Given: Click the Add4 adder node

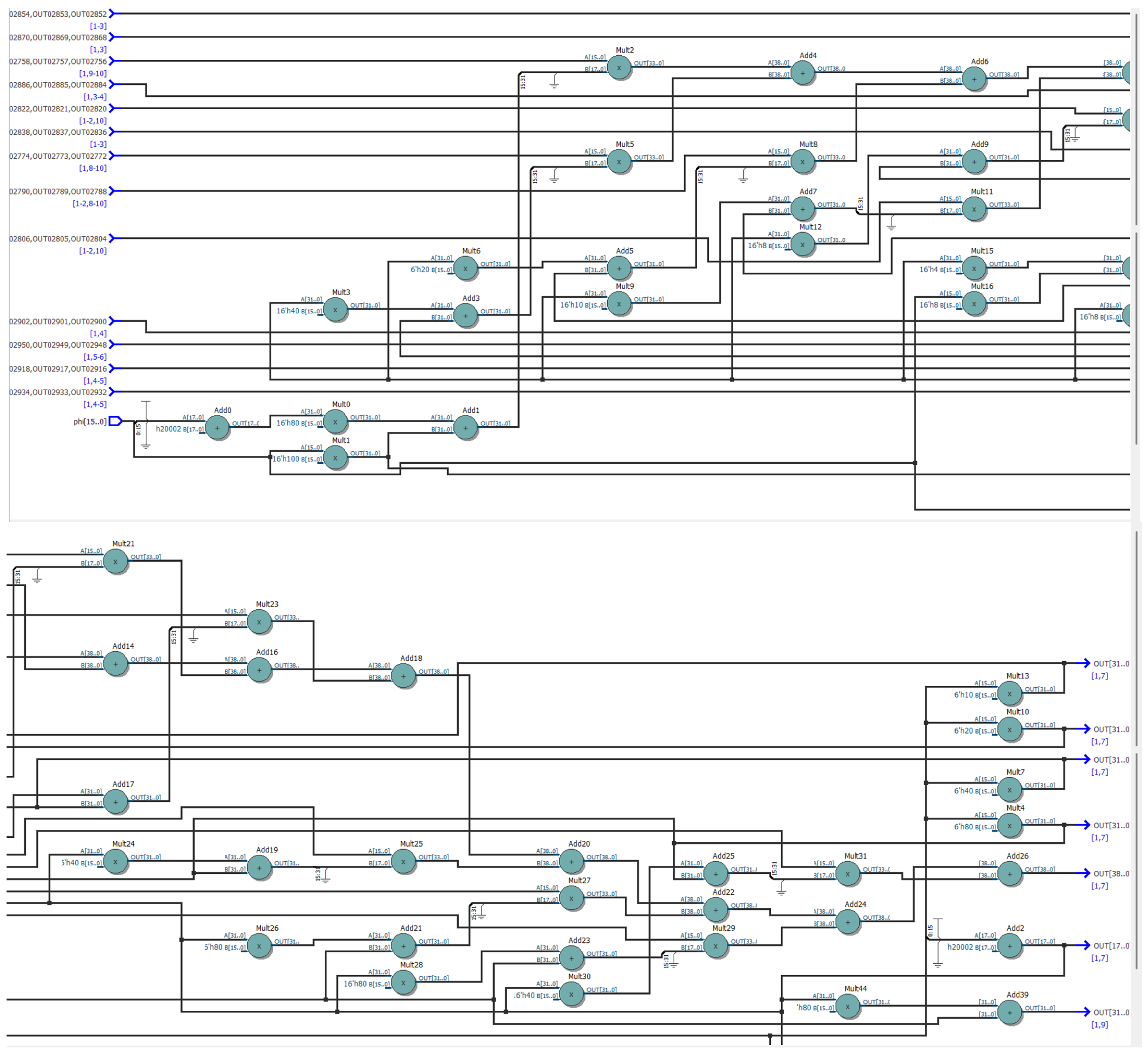Looking at the screenshot, I should (x=803, y=74).
